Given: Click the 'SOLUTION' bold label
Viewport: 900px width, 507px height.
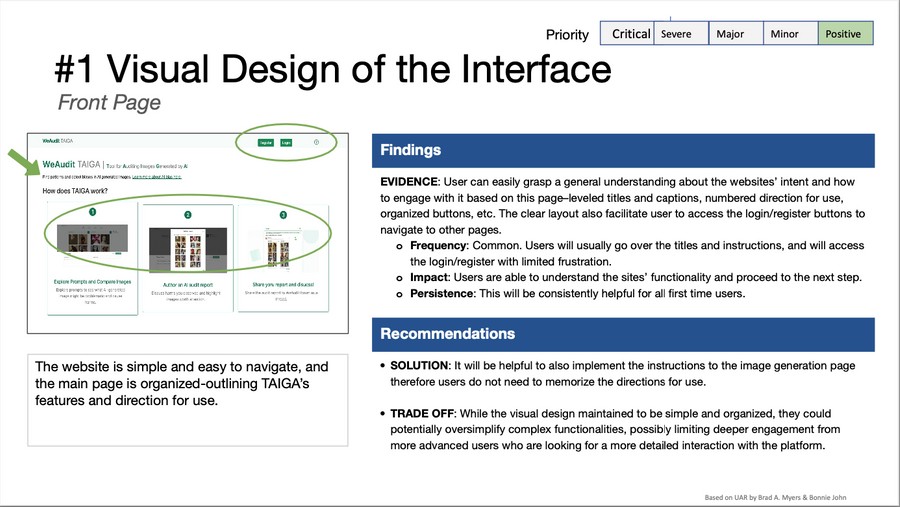Looking at the screenshot, I should pos(419,366).
